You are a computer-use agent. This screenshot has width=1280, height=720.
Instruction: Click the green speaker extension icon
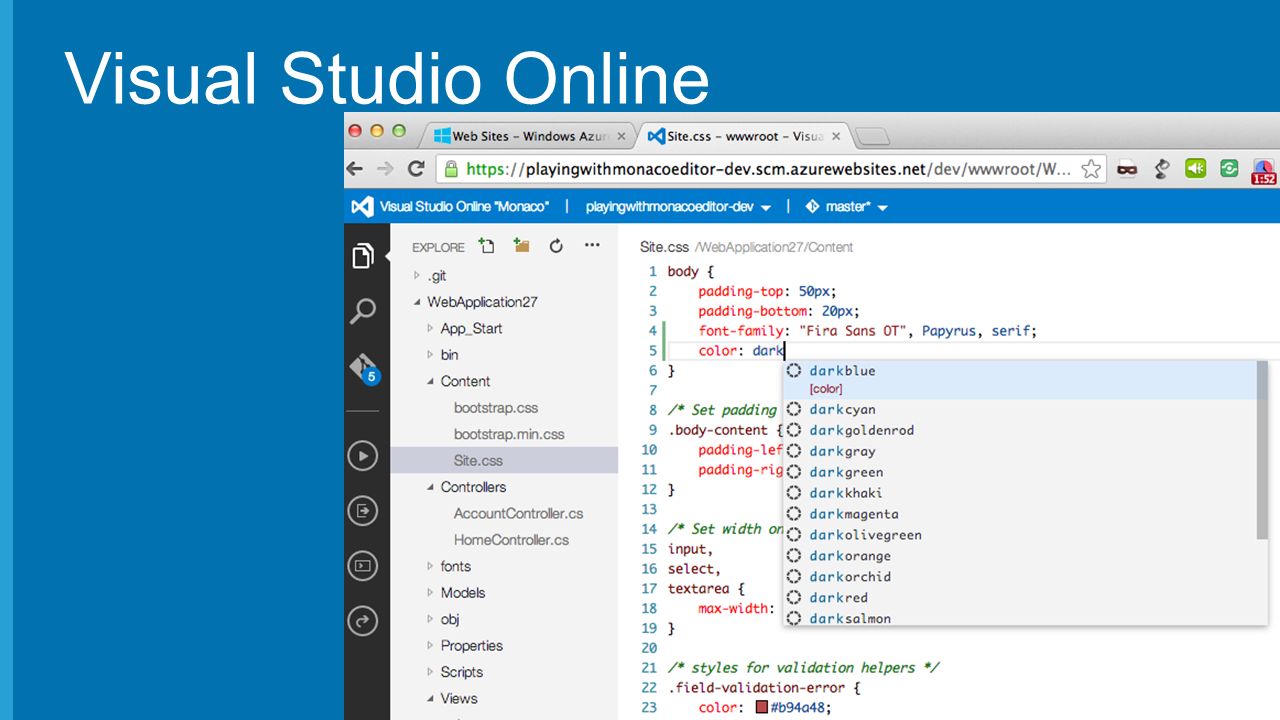coord(1196,168)
